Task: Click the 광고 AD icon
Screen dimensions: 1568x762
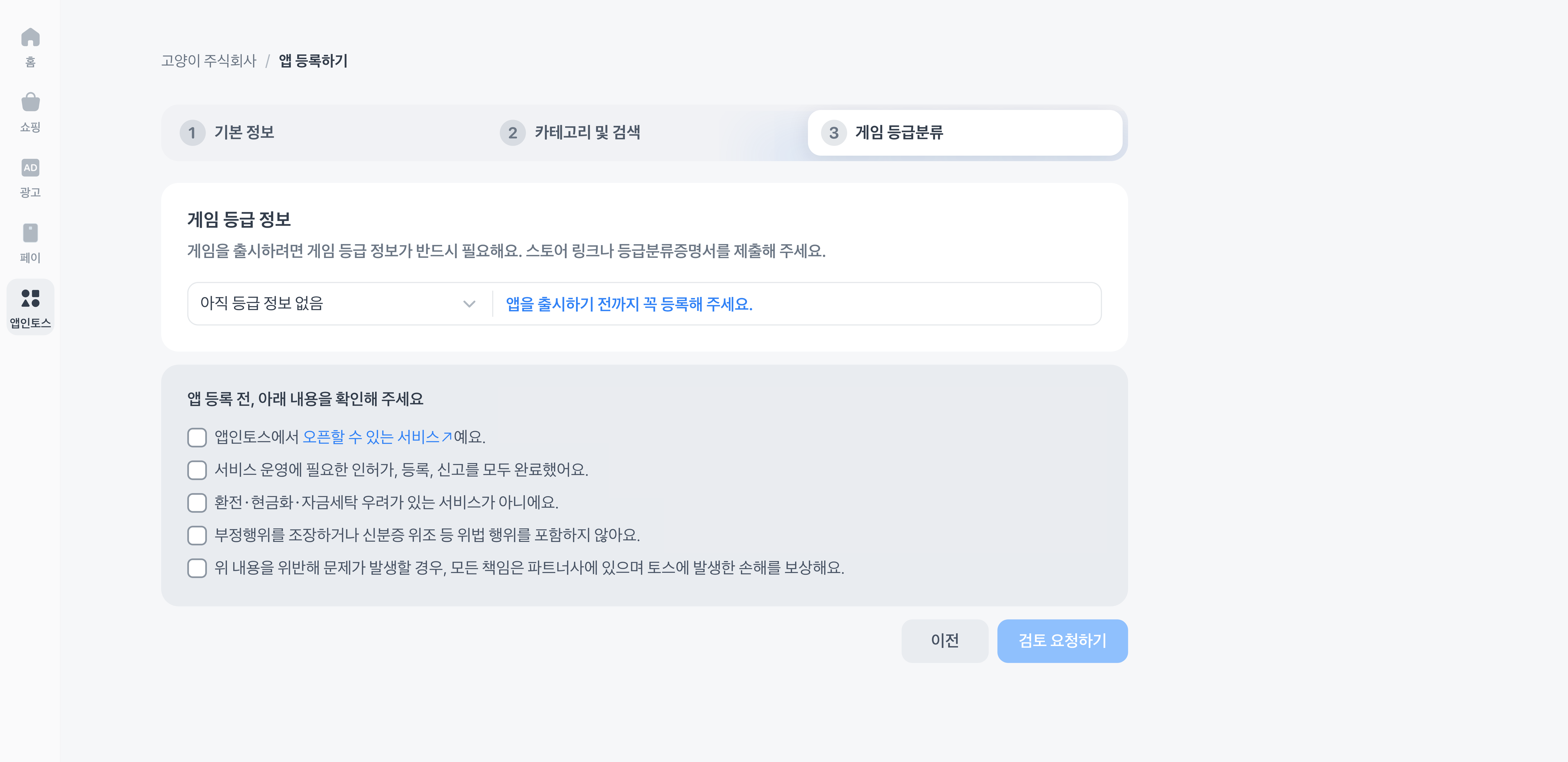Action: (30, 168)
